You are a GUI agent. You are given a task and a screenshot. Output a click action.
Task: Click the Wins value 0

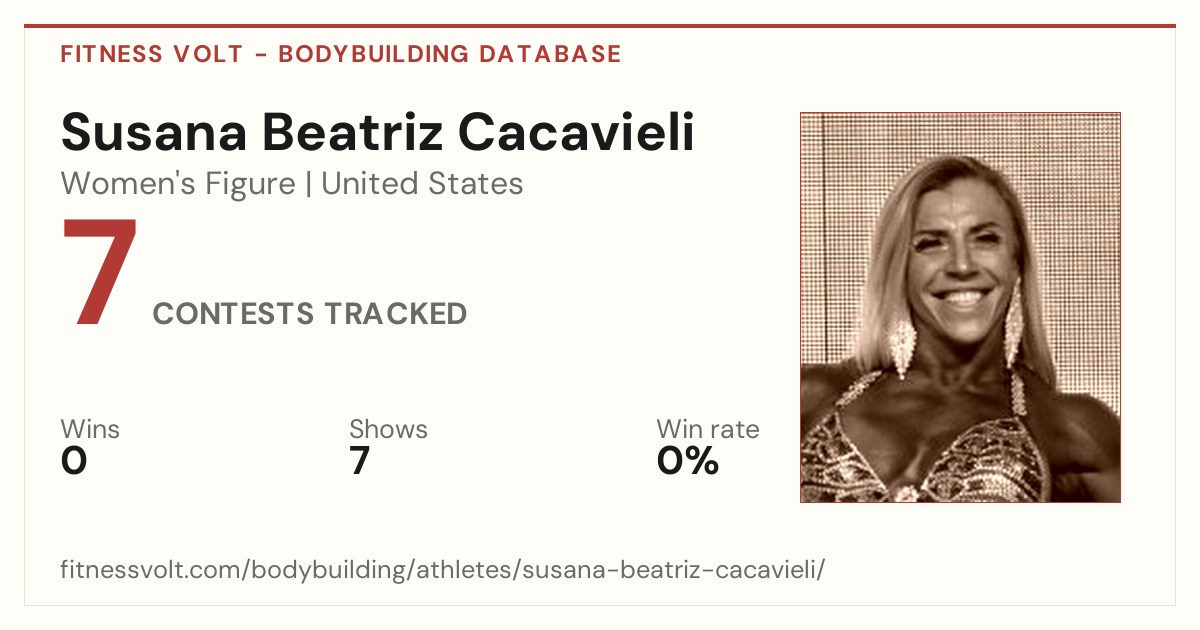74,461
